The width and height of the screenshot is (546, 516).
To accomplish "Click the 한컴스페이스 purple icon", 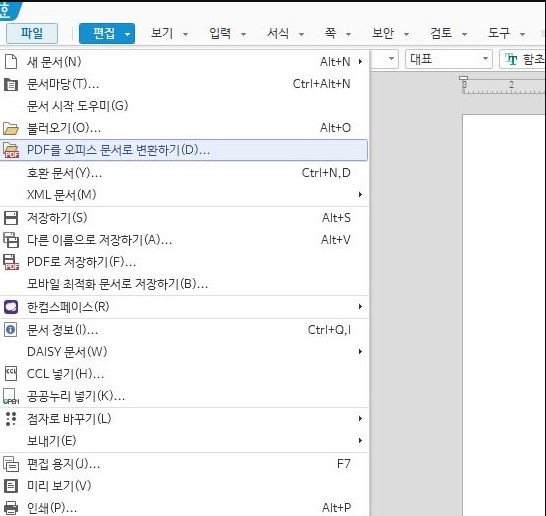I will pos(11,307).
